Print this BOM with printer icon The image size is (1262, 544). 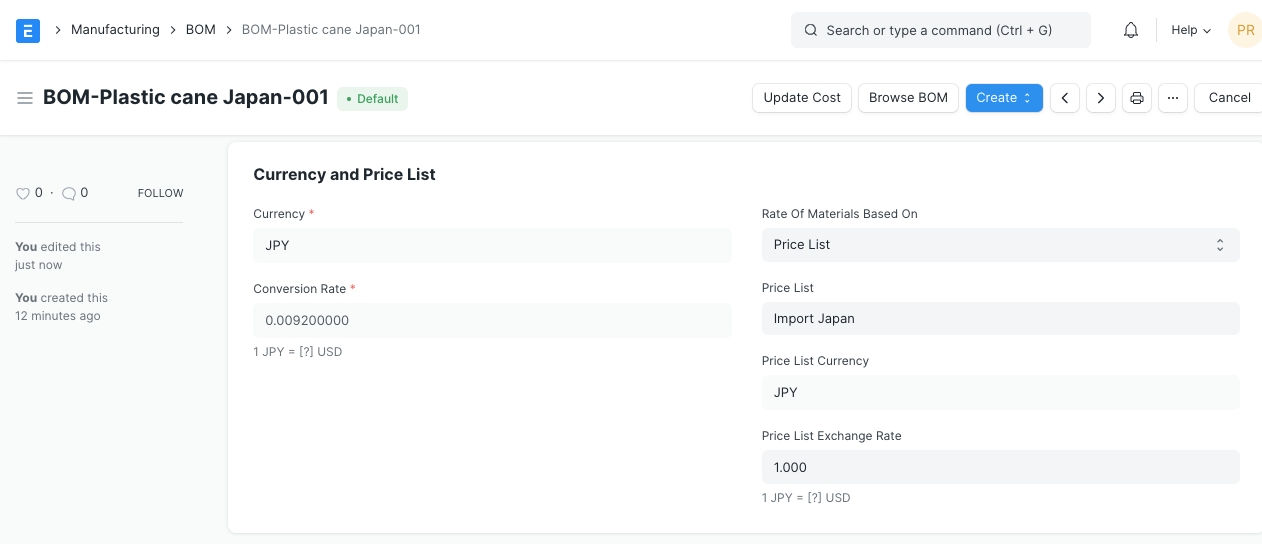[x=1137, y=98]
